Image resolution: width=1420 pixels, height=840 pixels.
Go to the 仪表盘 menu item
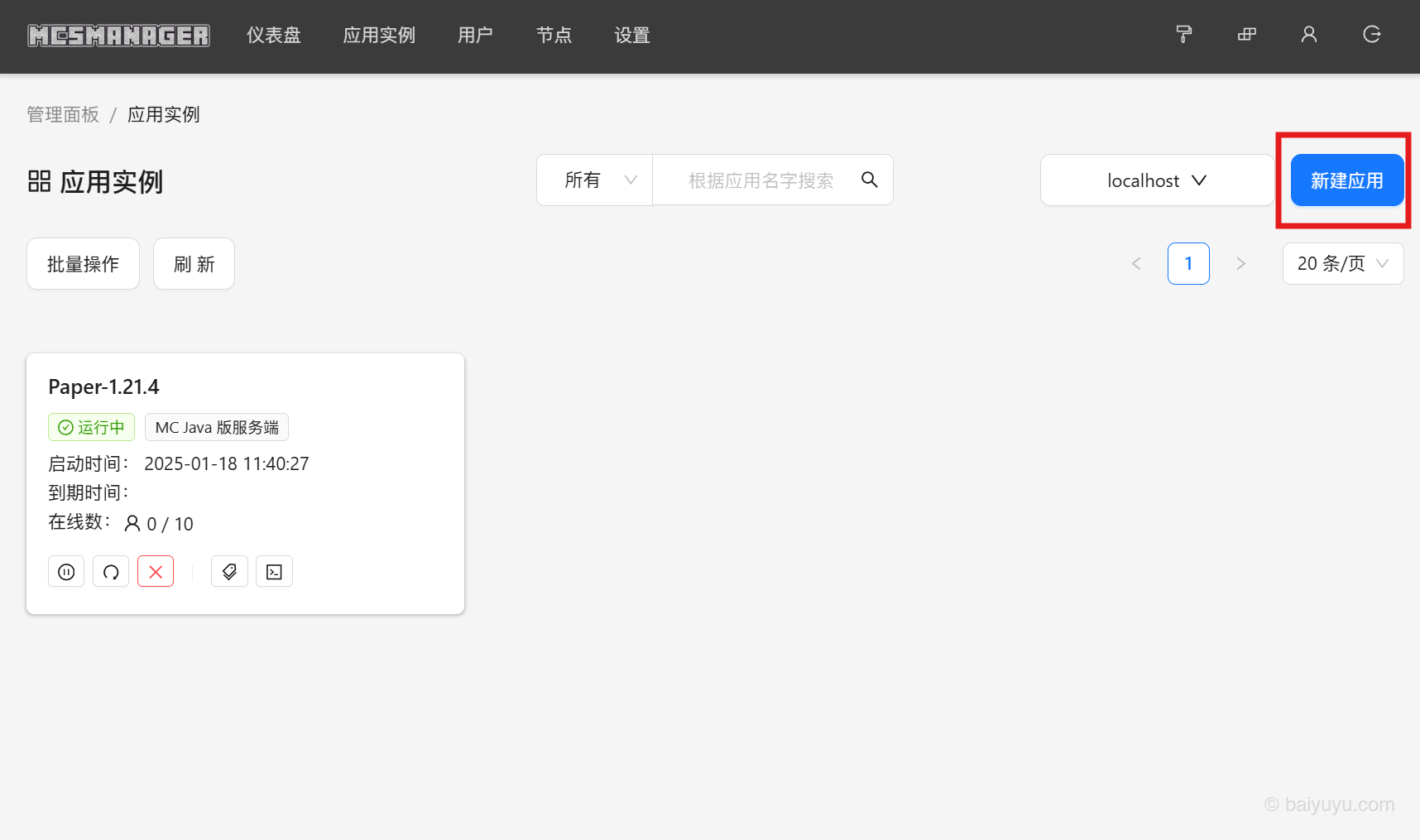click(x=273, y=35)
